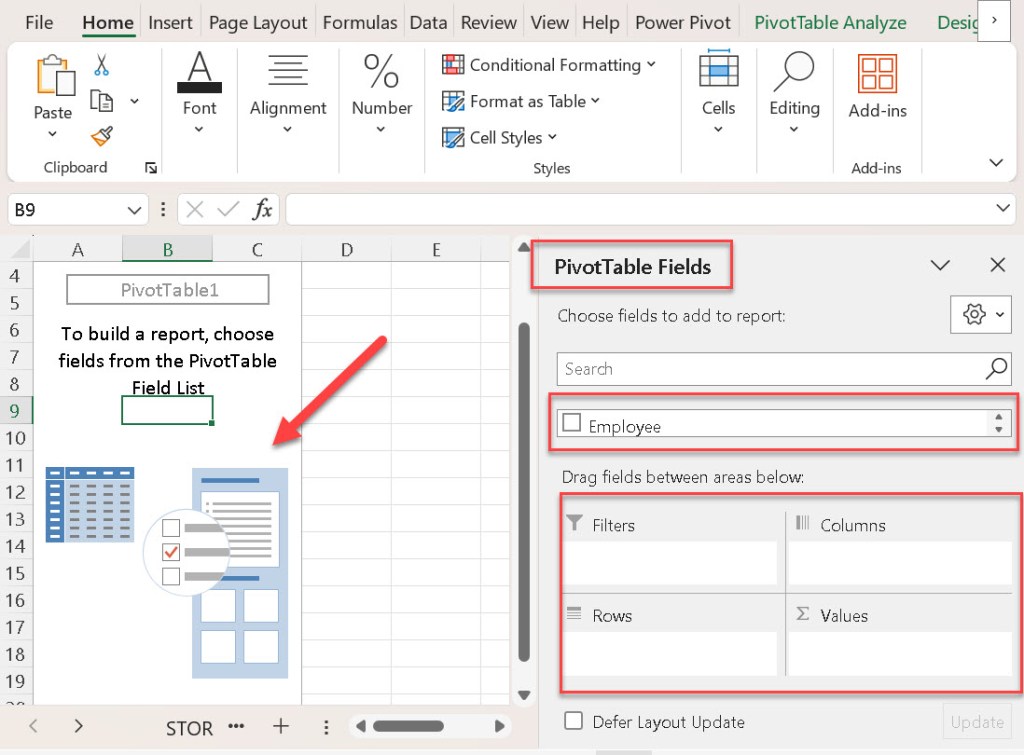Show more sheets ellipsis

pos(236,726)
